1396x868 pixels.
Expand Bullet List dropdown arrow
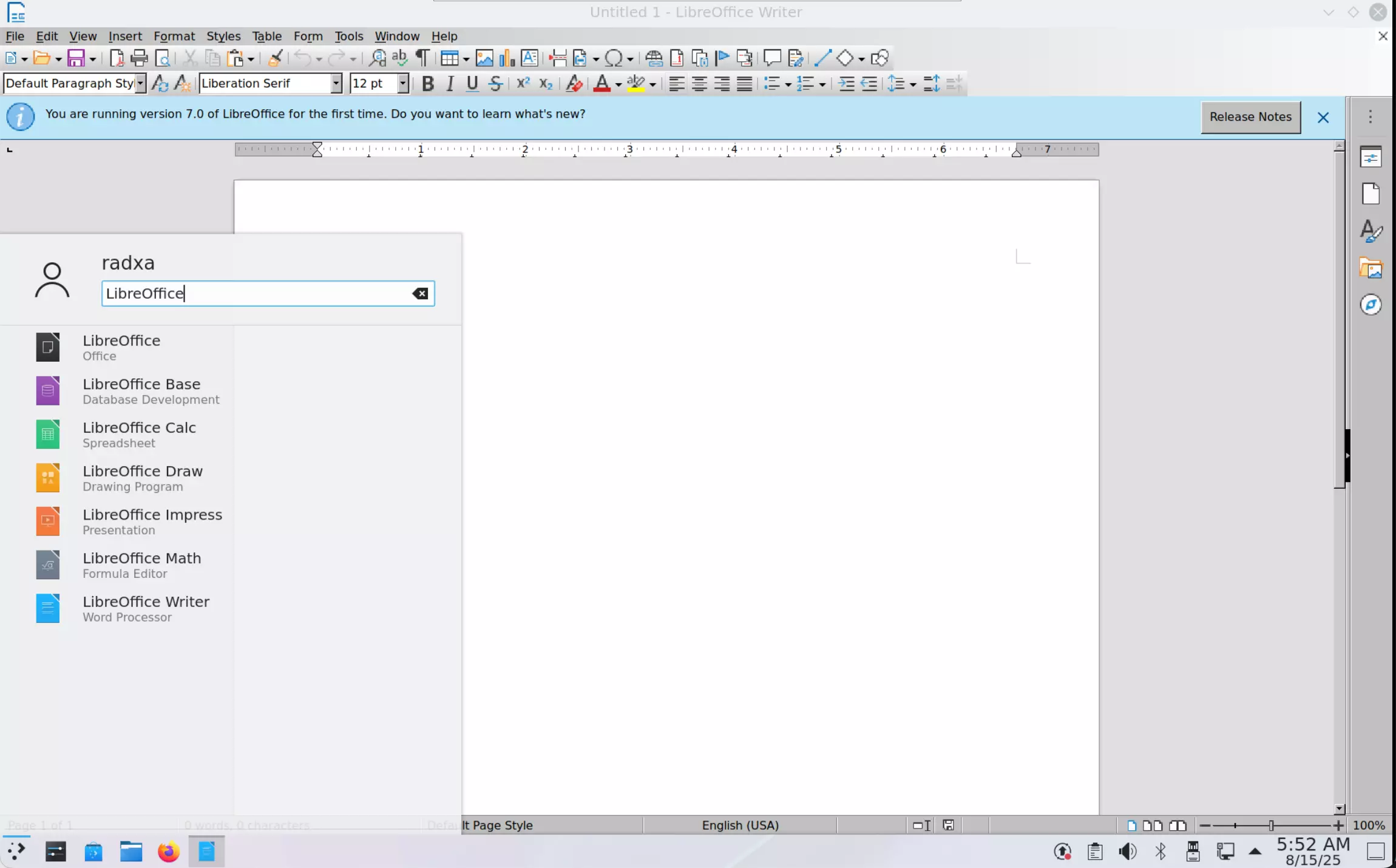(x=787, y=84)
